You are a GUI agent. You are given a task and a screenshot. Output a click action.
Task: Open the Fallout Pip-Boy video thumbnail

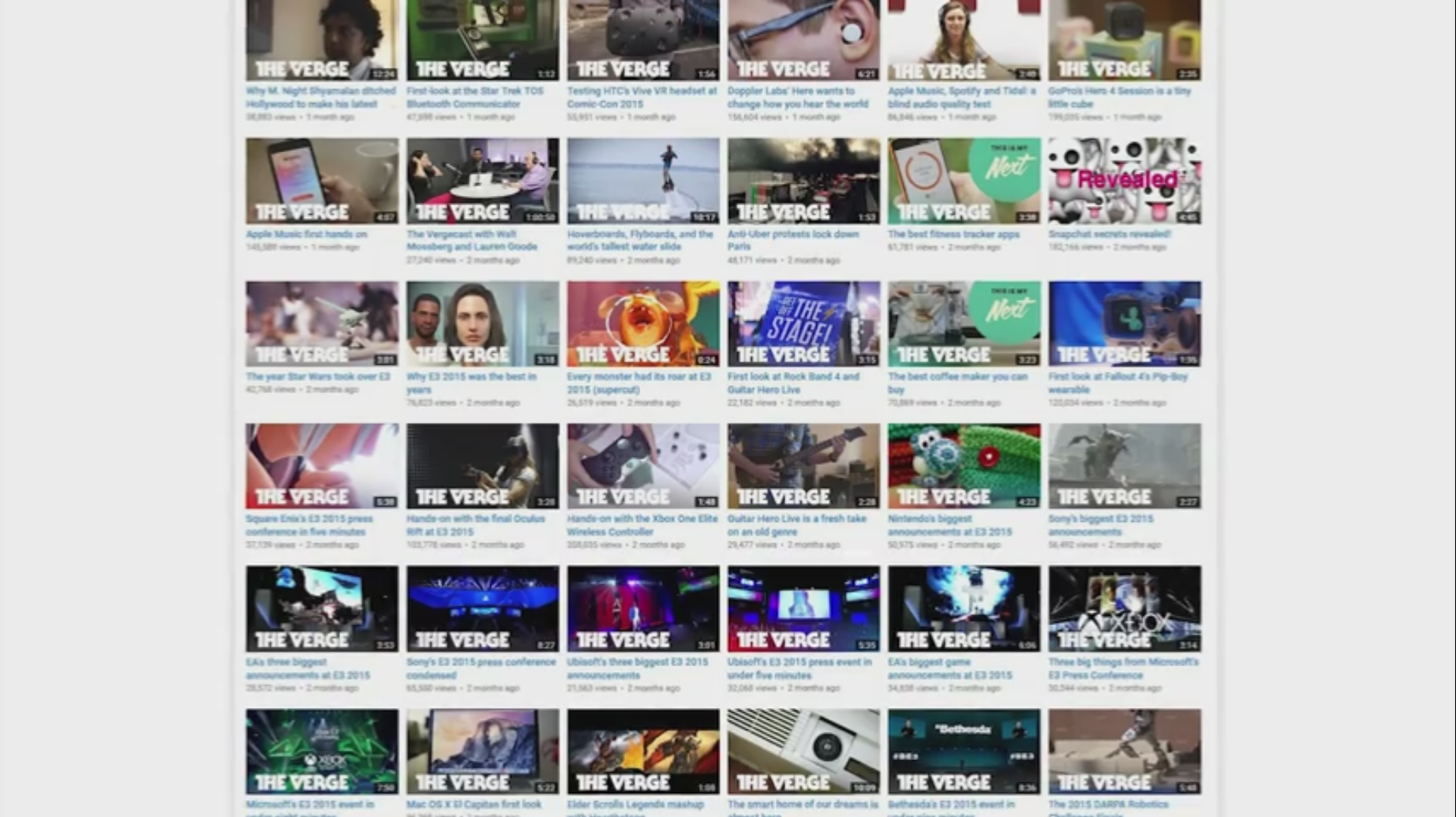[1124, 324]
